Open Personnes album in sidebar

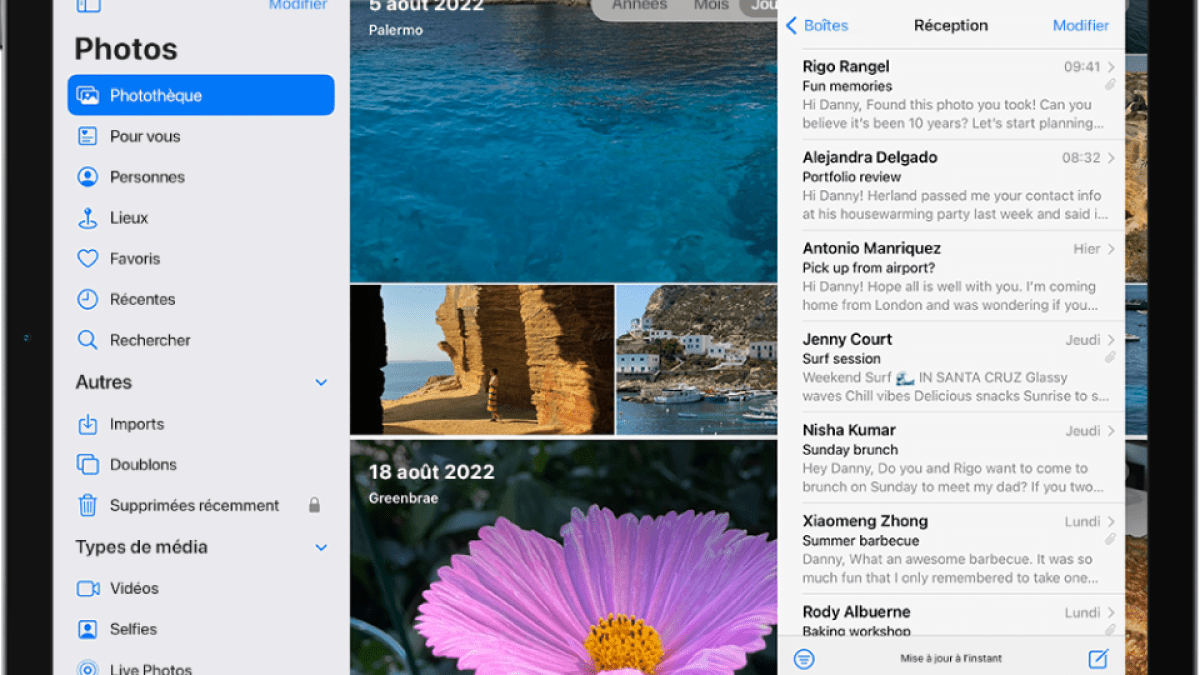point(146,177)
